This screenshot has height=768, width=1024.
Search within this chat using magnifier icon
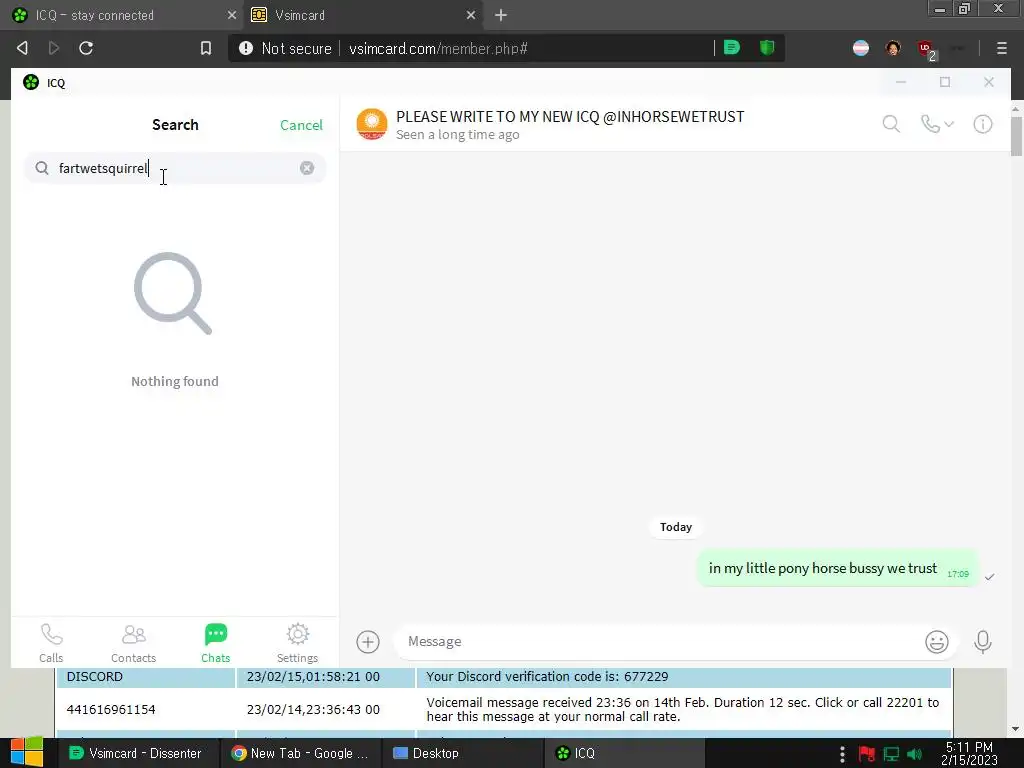tap(891, 124)
